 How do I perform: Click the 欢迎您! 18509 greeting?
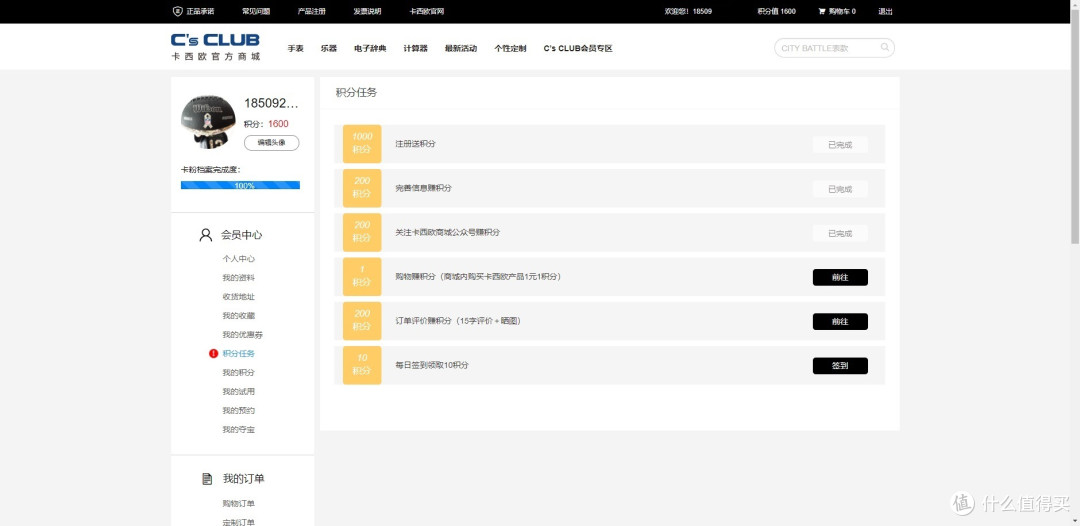pos(688,12)
